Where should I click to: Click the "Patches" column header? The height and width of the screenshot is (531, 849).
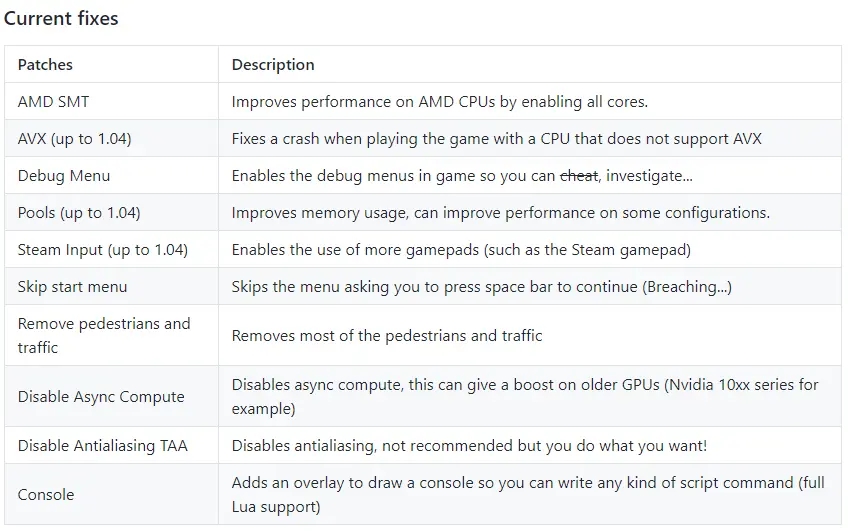coord(45,64)
